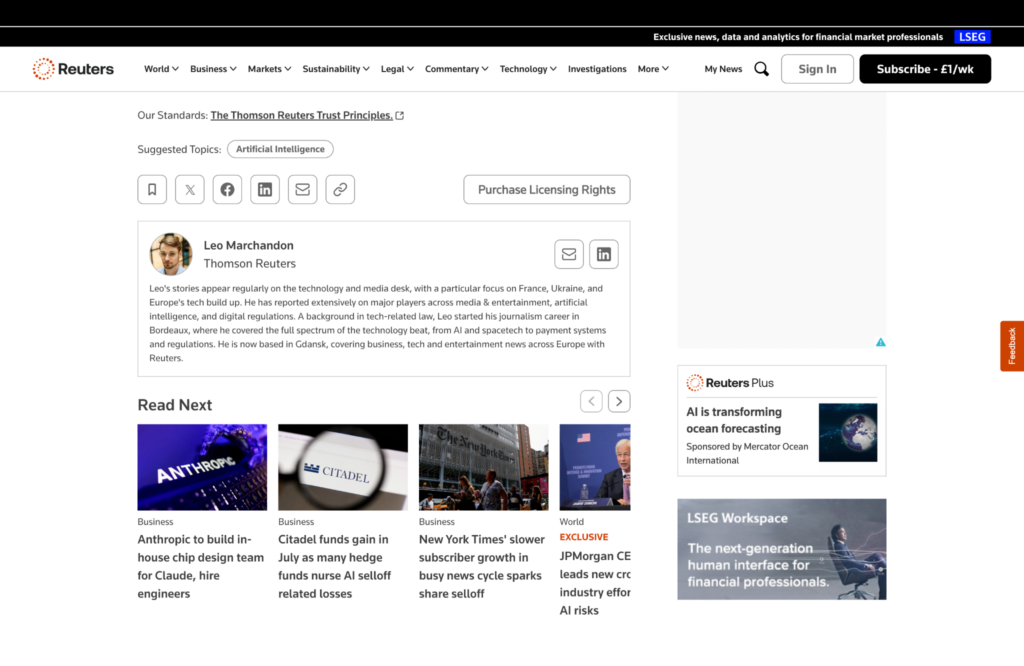Open Leo Marchandon's LinkedIn profile
1024x666 pixels.
pos(604,254)
